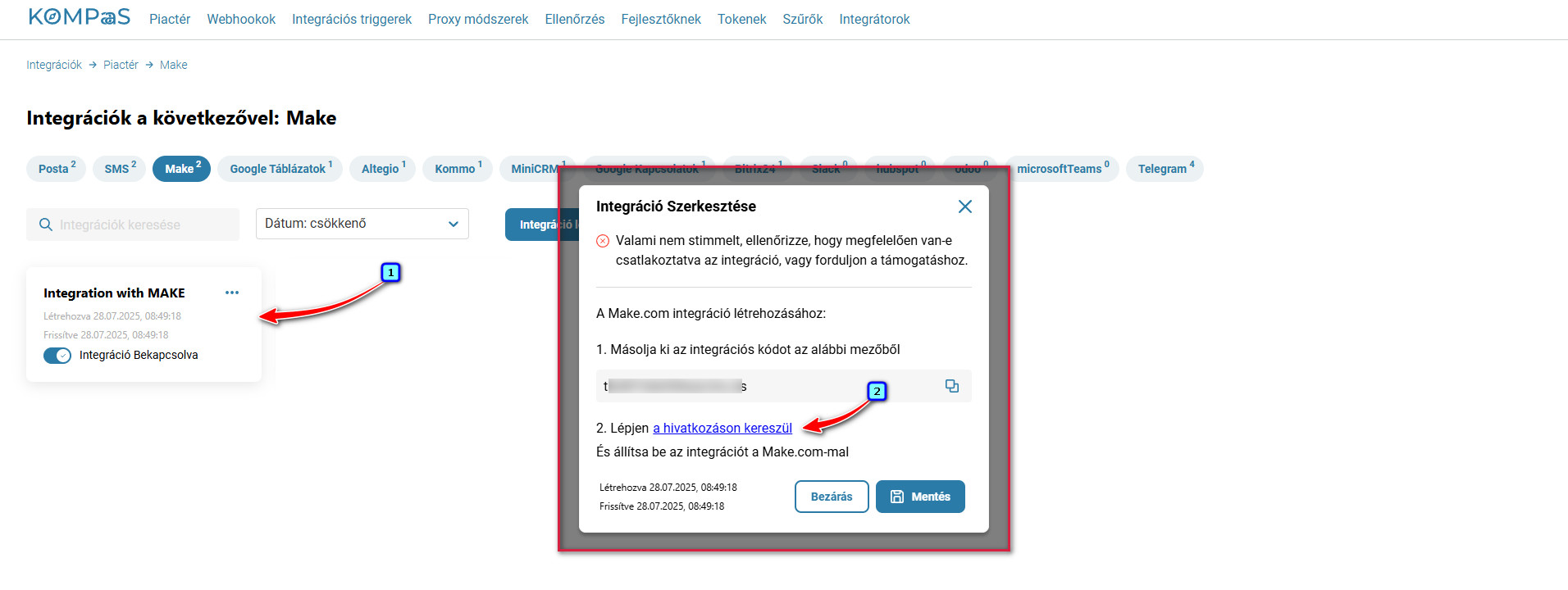1568x590 pixels.
Task: Select the Posta filter tab
Action: [x=56, y=169]
